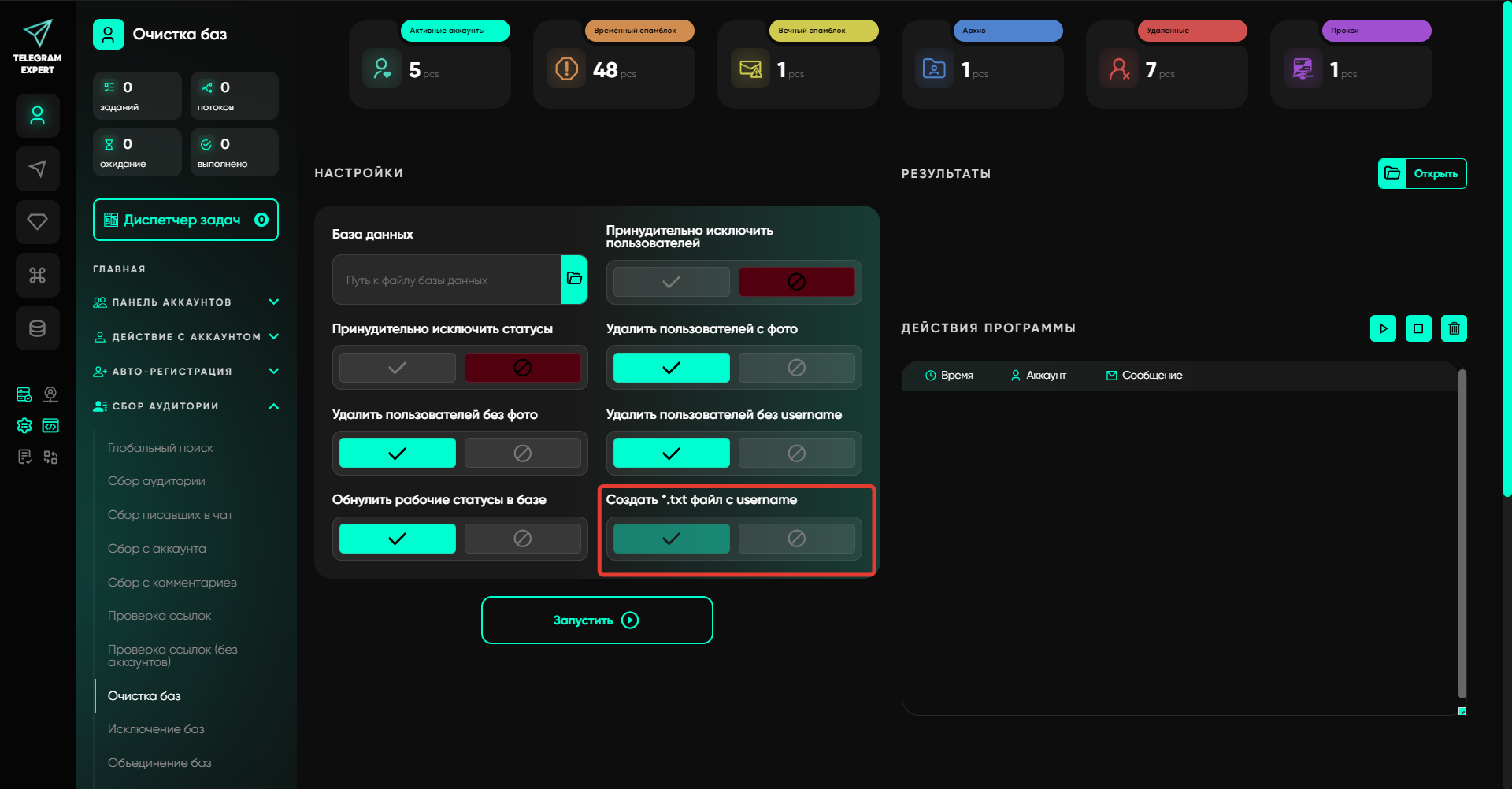Viewport: 1512px width, 789px height.
Task: Expand the Авто-регистрация section
Action: pyautogui.click(x=273, y=372)
